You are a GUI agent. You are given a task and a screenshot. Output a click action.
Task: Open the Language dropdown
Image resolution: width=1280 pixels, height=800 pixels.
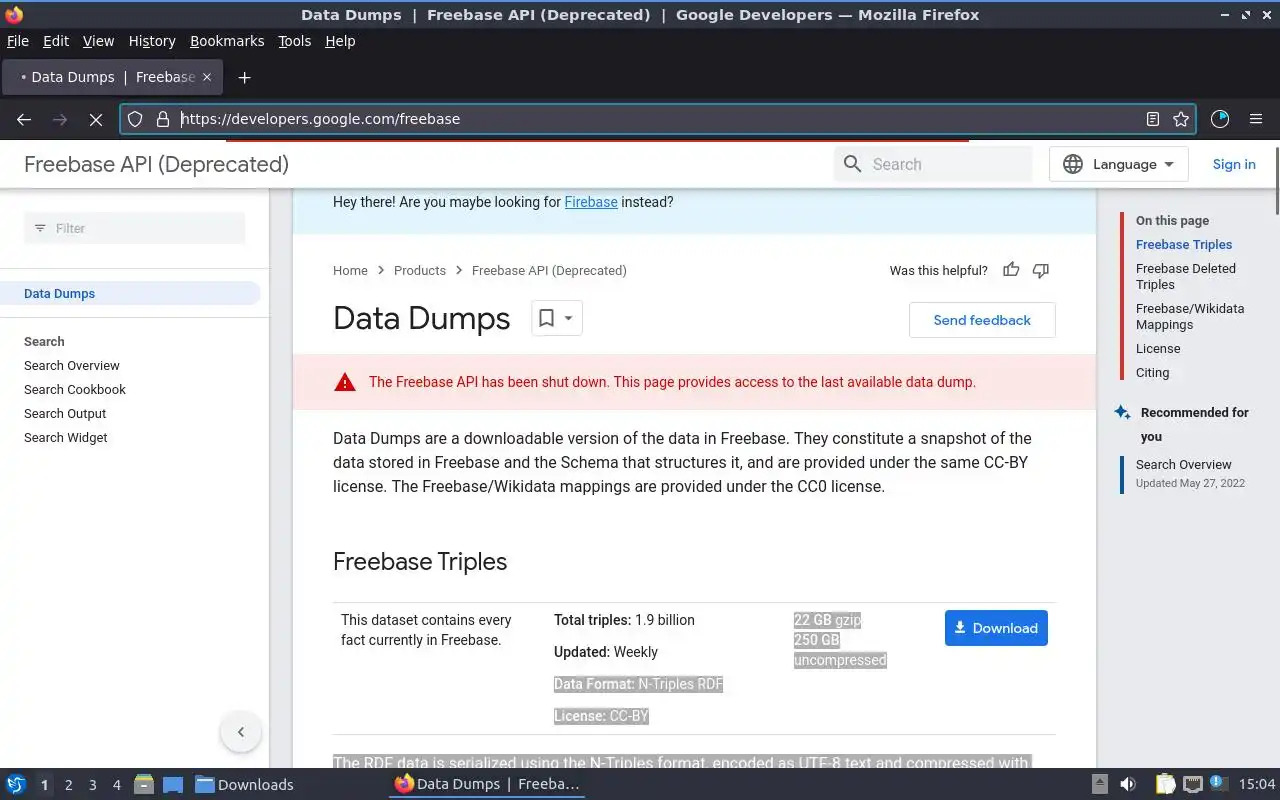(x=1118, y=164)
